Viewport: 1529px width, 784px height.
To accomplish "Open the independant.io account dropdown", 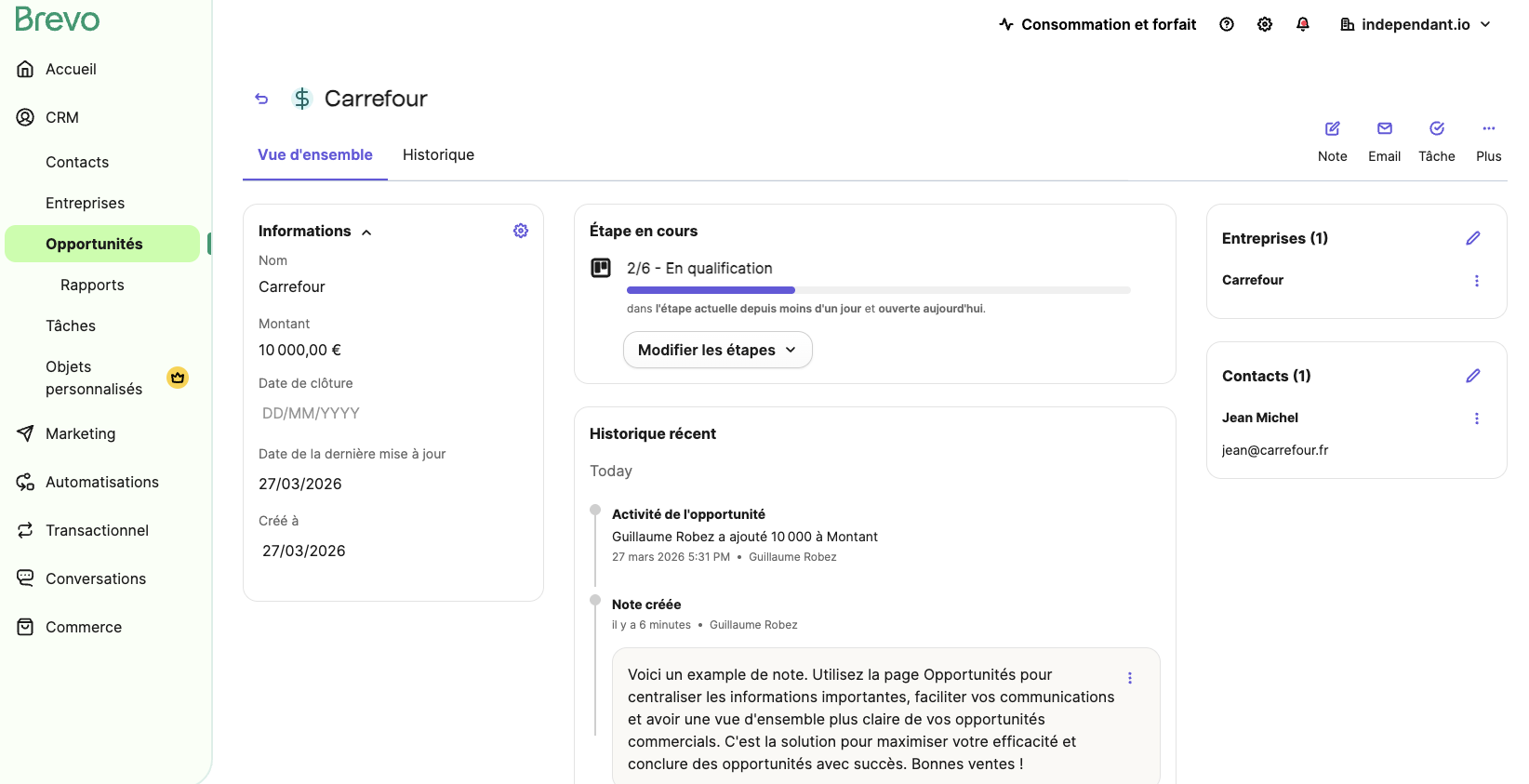I will click(x=1416, y=24).
